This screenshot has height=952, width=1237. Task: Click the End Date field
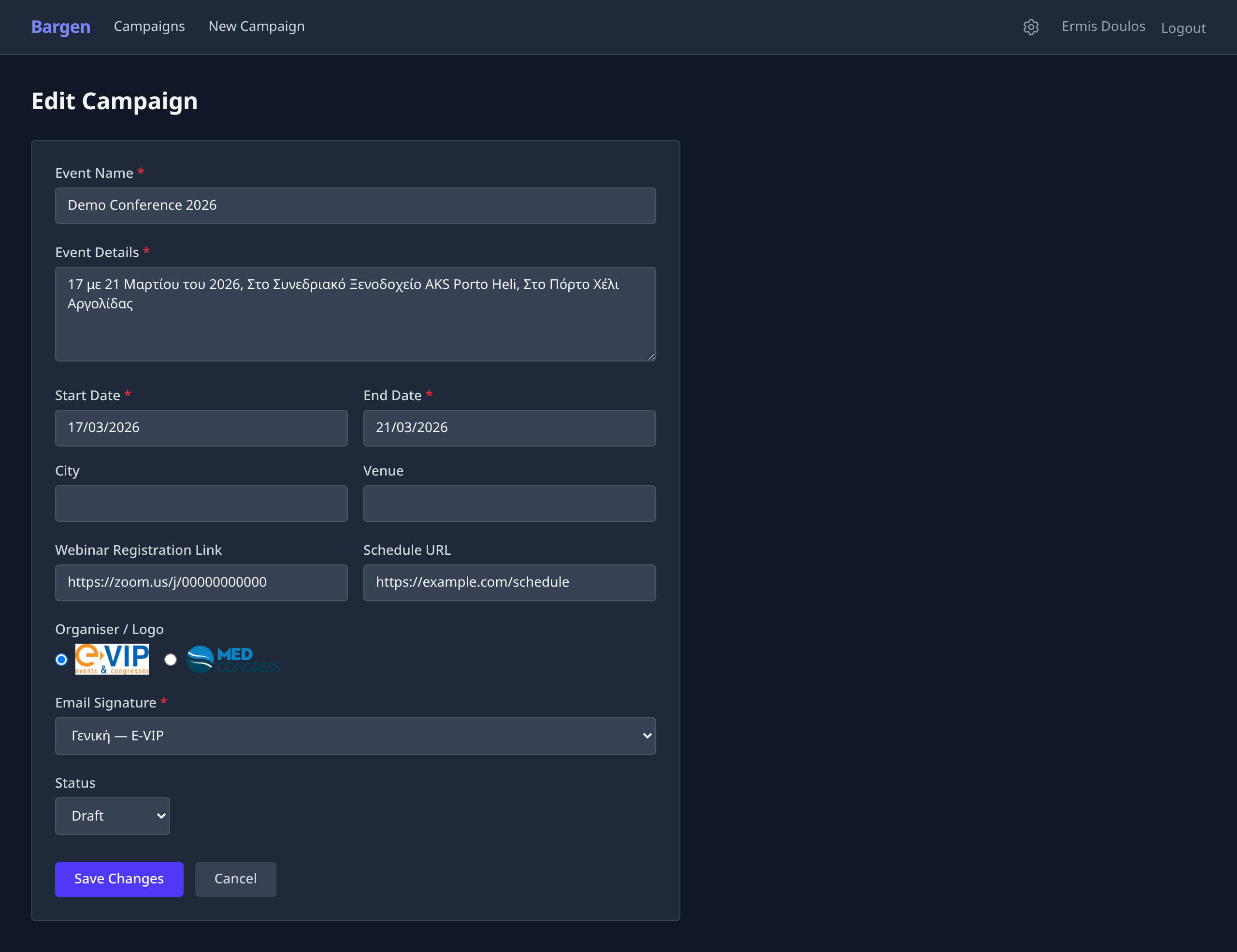click(x=509, y=428)
